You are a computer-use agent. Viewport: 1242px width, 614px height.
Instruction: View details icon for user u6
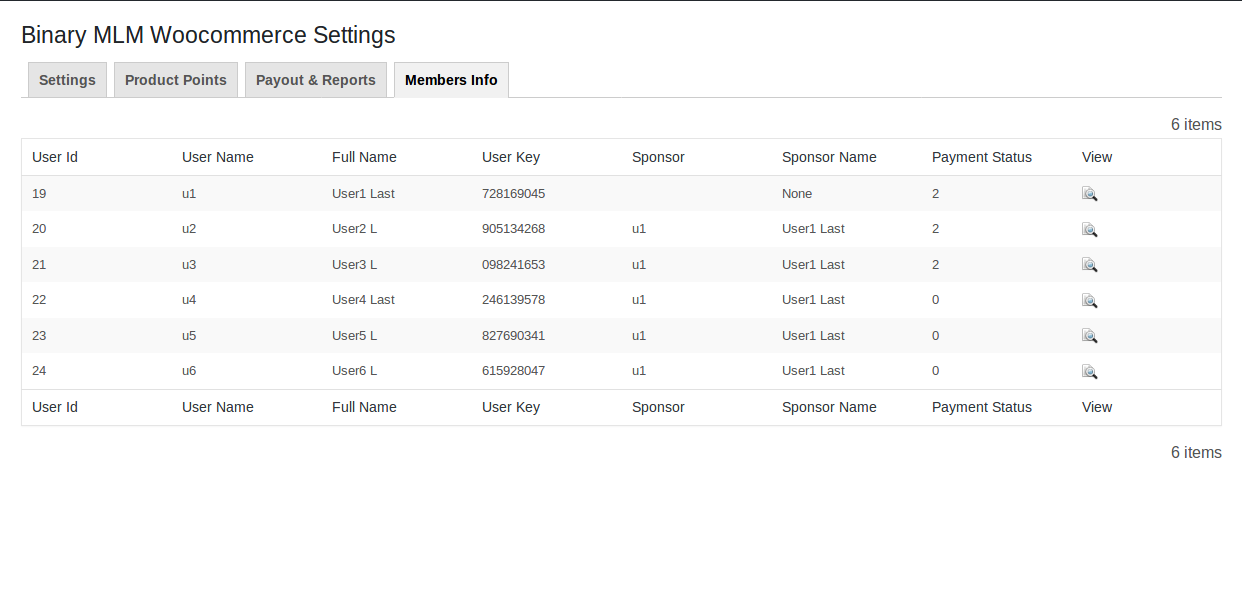tap(1090, 372)
